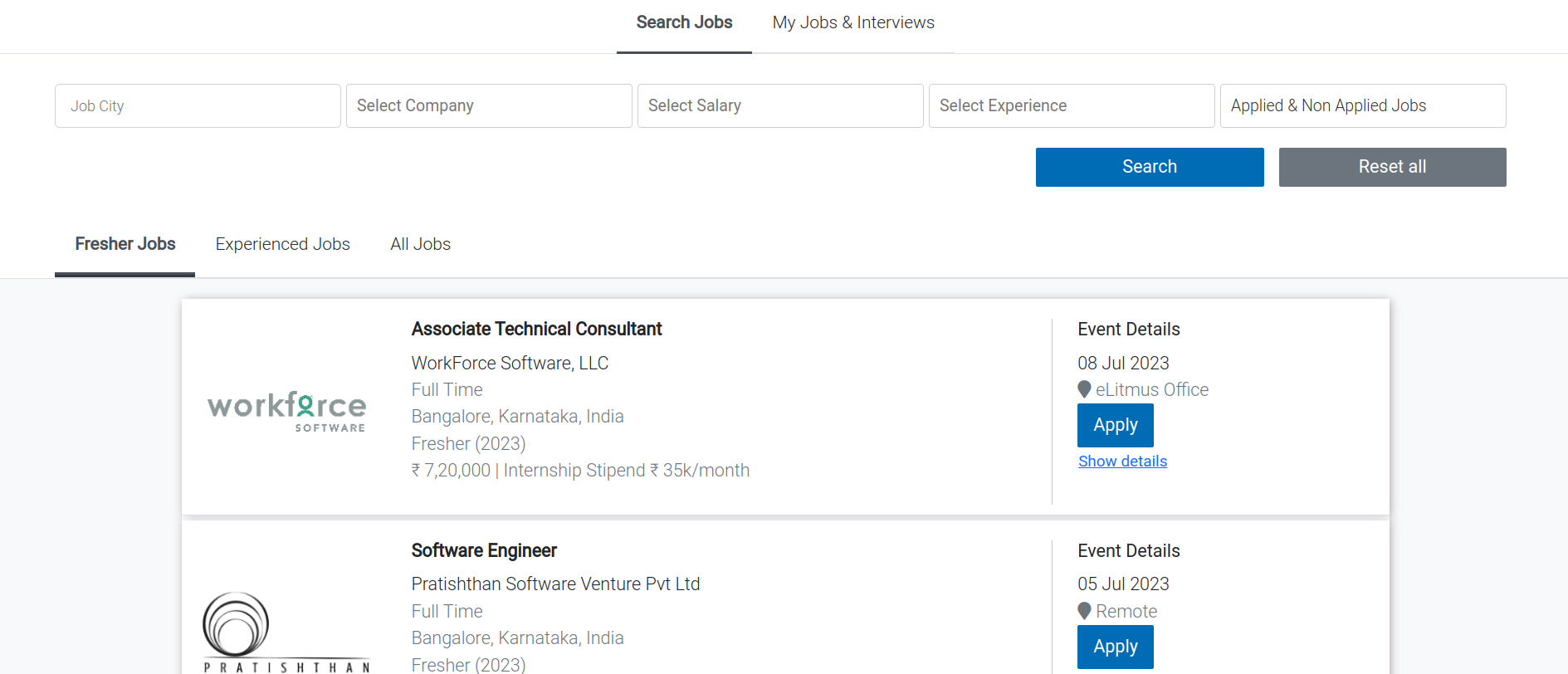Select the Search Jobs tab

[684, 23]
